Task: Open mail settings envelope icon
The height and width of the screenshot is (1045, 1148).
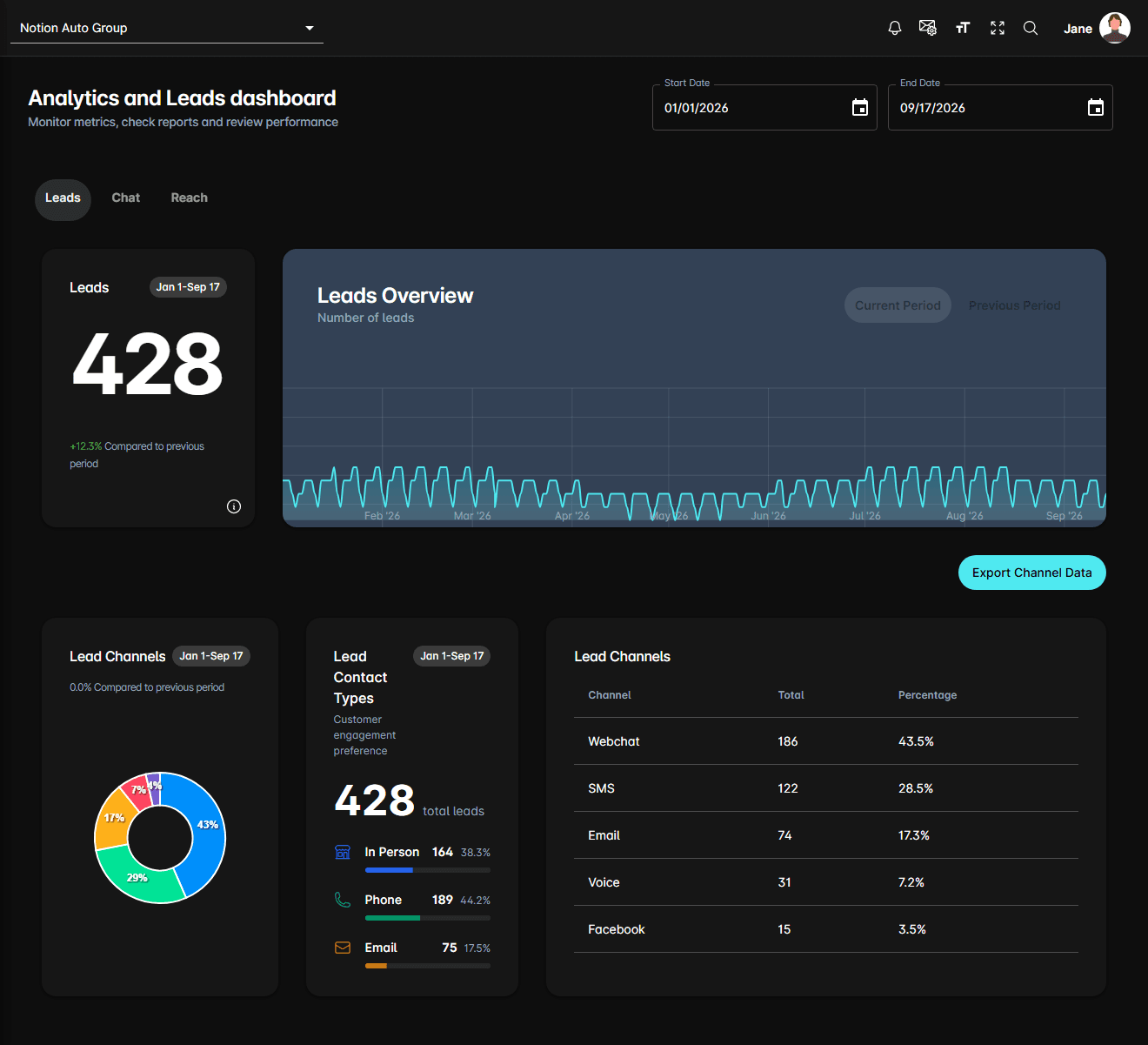Action: 928,29
